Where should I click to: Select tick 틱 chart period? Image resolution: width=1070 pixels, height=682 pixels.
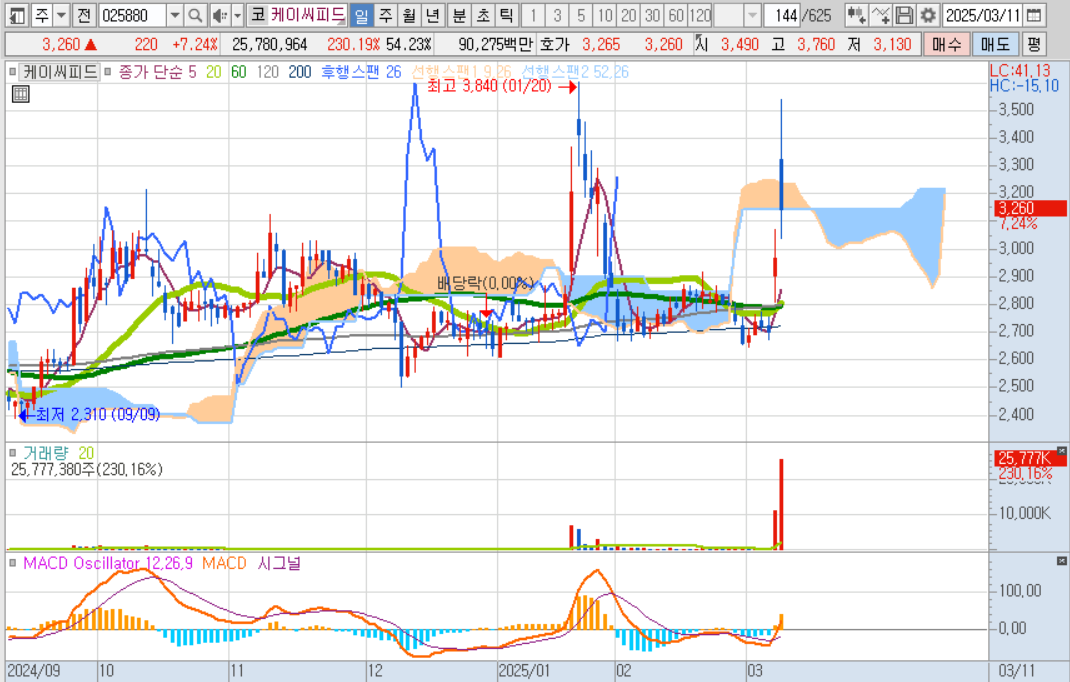coord(506,14)
